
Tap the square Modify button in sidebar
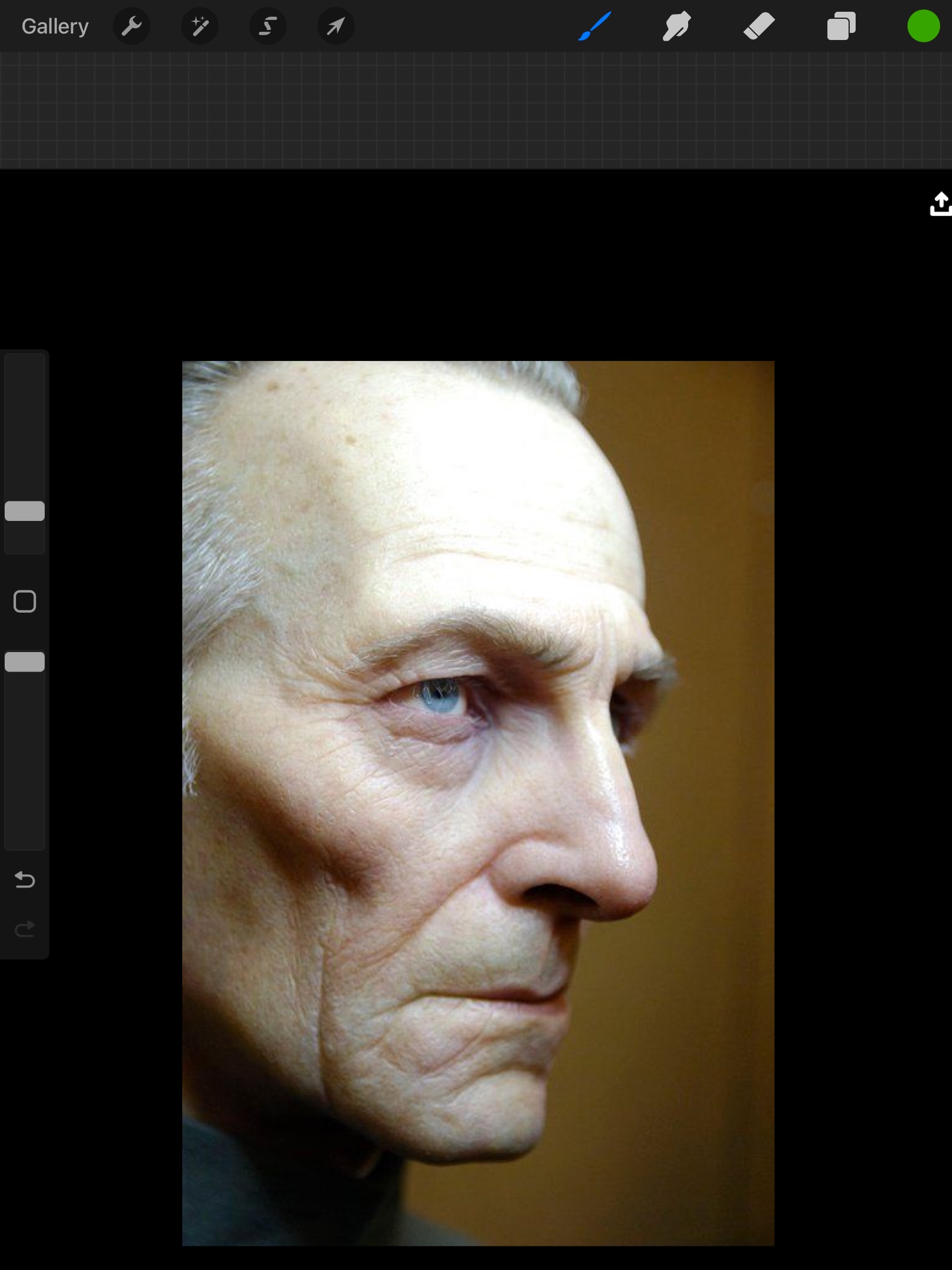tap(25, 601)
